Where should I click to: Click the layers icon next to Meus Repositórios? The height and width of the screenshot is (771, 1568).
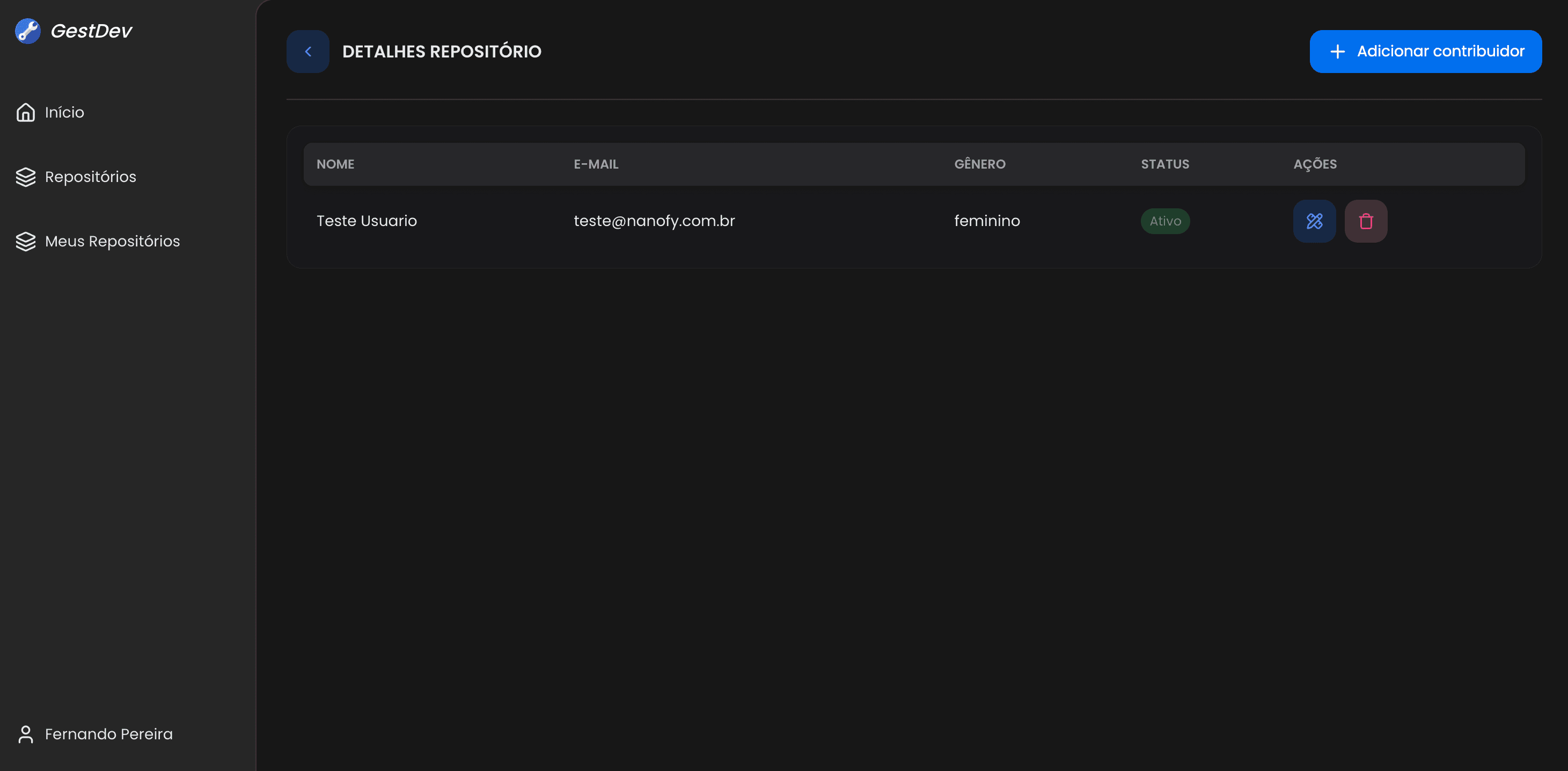point(26,241)
